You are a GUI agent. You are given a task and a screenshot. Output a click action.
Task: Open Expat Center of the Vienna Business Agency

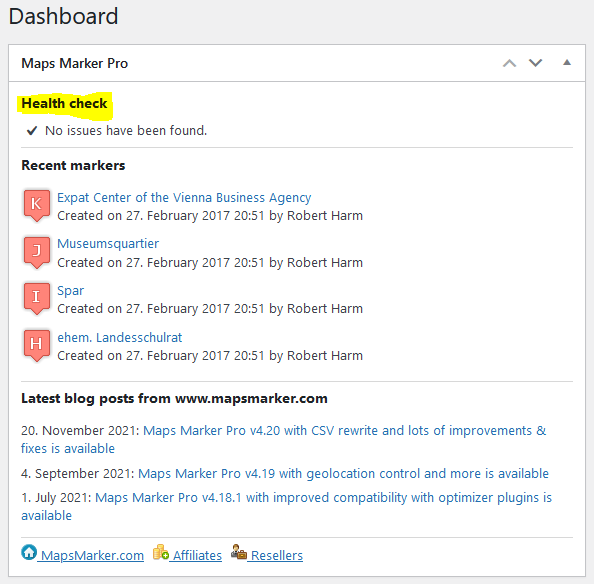[x=184, y=198]
